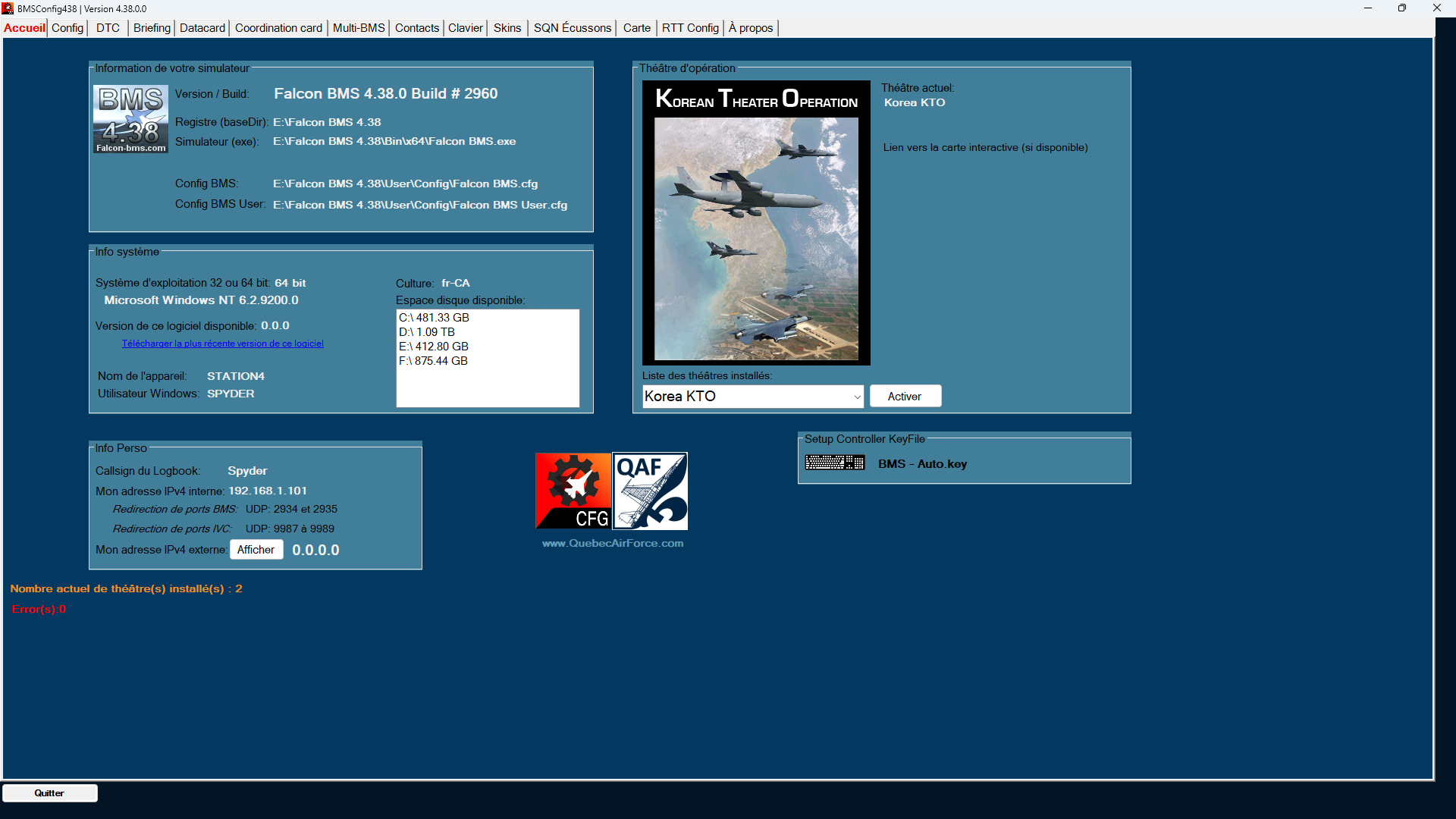Switch to the Config tab
This screenshot has height=819, width=1456.
67,28
